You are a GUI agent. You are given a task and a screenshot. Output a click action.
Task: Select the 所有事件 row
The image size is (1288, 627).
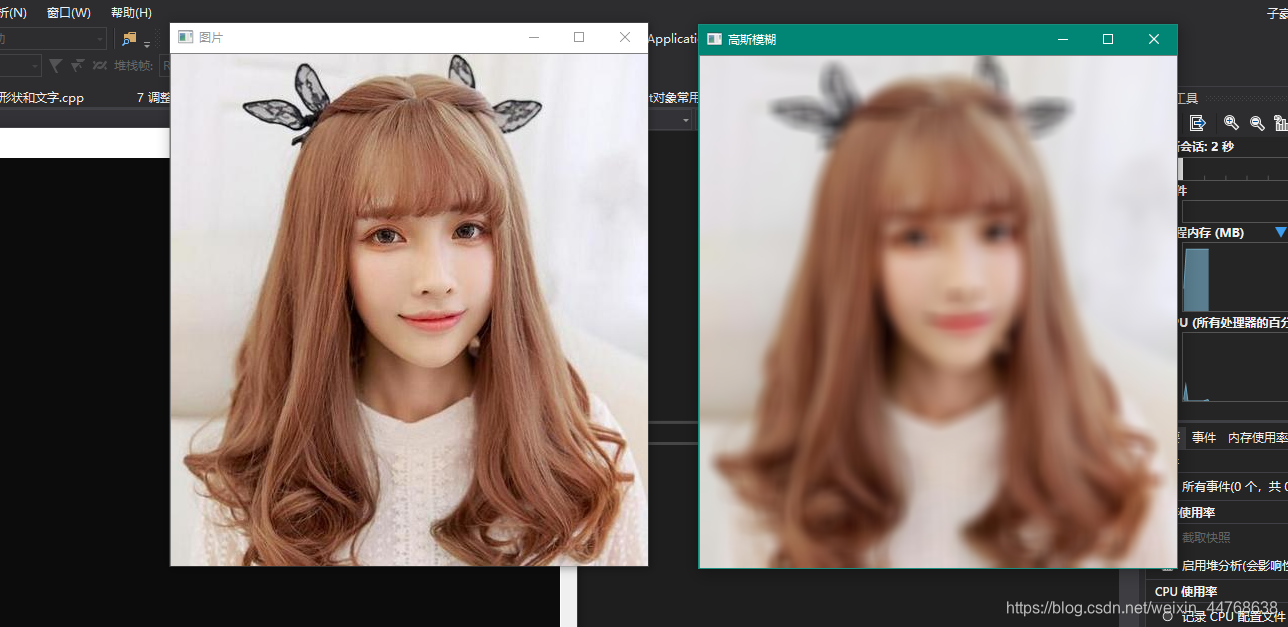1233,487
